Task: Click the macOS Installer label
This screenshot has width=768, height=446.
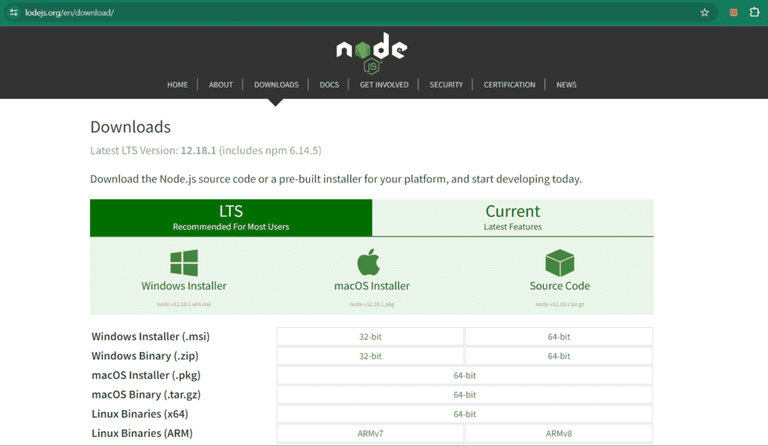Action: click(372, 286)
